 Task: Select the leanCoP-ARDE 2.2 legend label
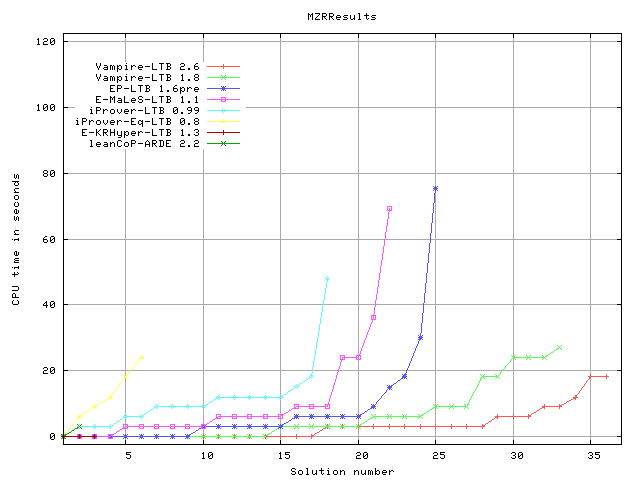point(144,143)
